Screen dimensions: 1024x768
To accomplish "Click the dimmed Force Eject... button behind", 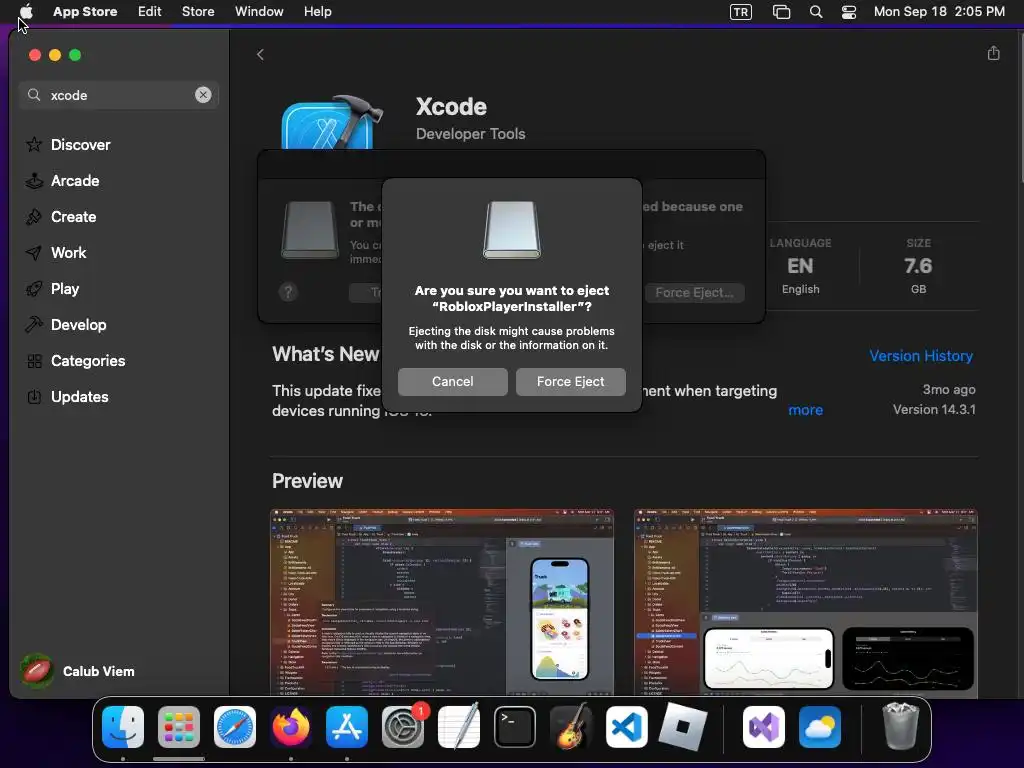I will (694, 293).
